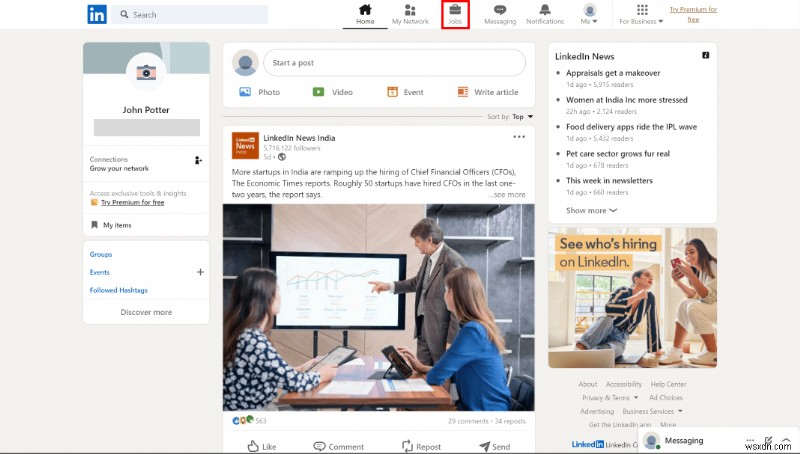Open About footer link
The width and height of the screenshot is (800, 454).
click(588, 384)
